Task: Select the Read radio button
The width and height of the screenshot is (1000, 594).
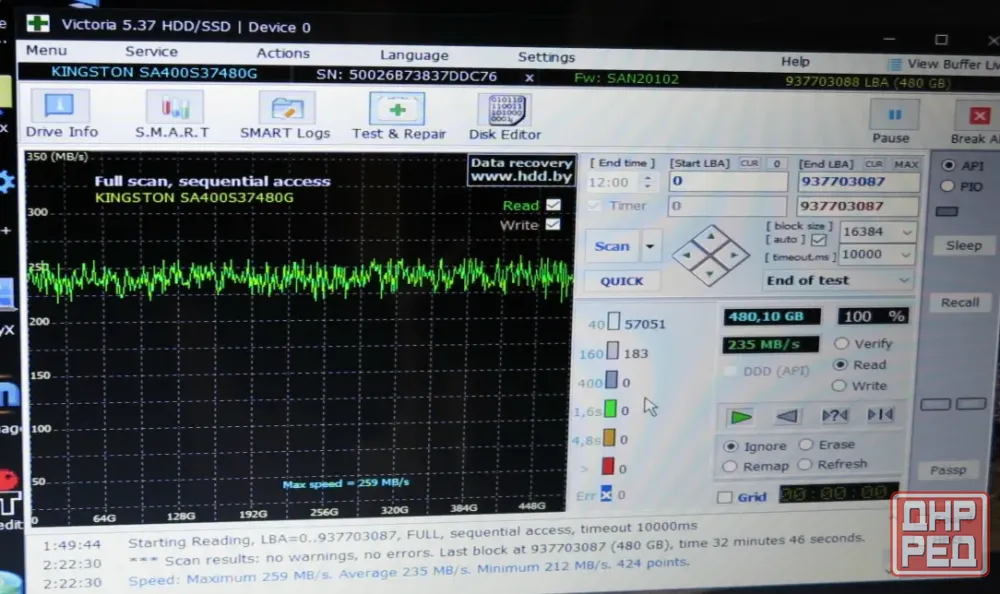Action: [x=840, y=364]
